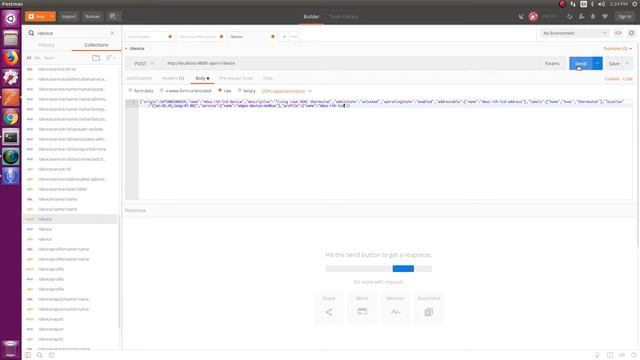The width and height of the screenshot is (640, 360).
Task: Clear the sidebar search with X
Action: (x=112, y=33)
